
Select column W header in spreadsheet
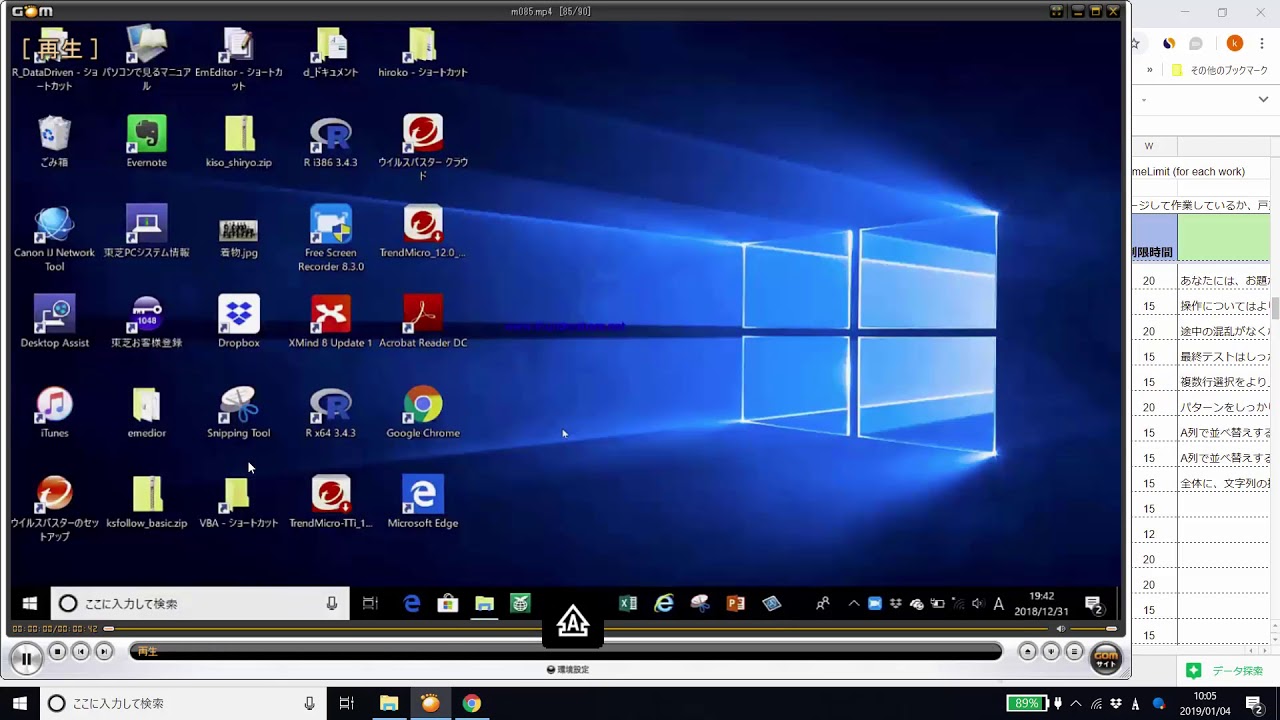(x=1149, y=146)
